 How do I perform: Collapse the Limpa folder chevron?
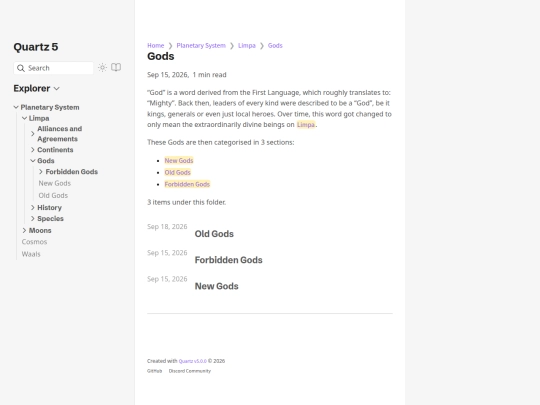(24, 118)
